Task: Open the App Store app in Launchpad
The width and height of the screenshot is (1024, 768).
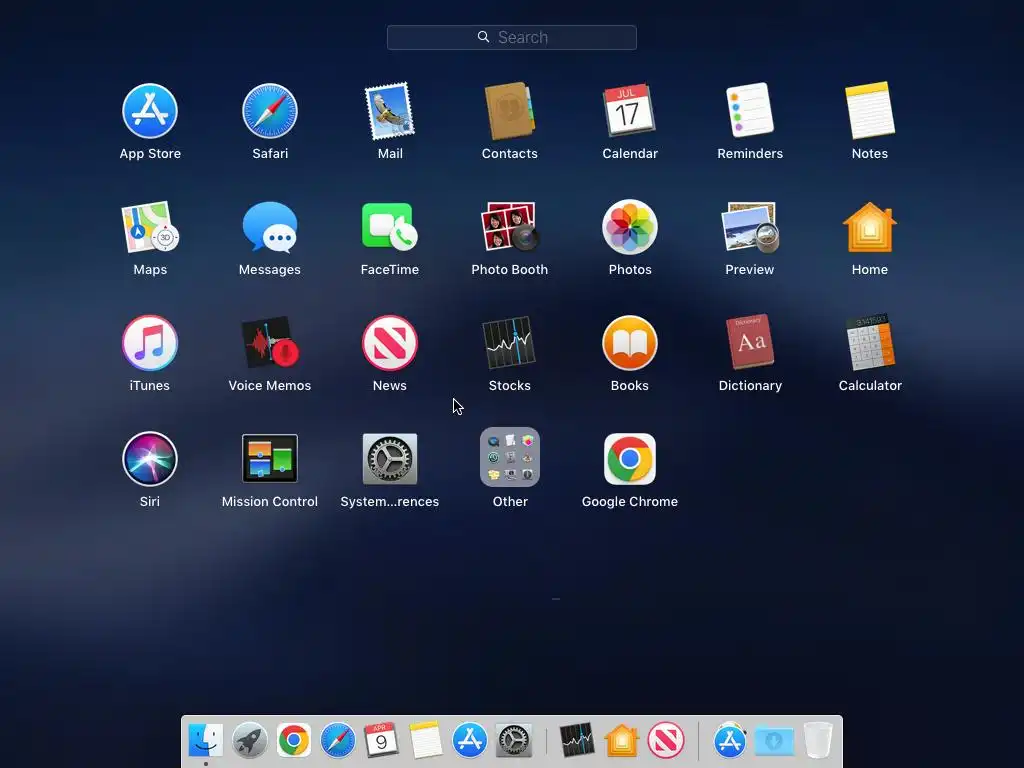Action: pyautogui.click(x=150, y=111)
